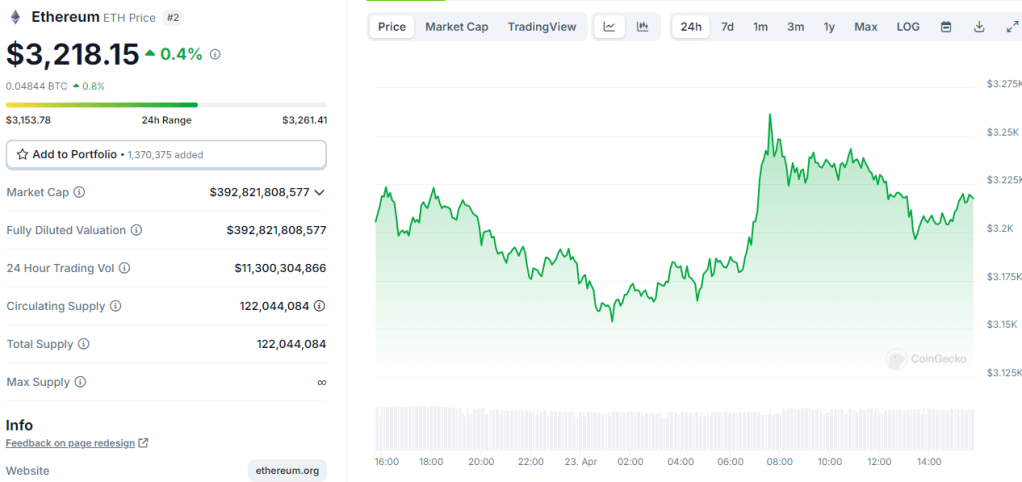Image resolution: width=1022 pixels, height=482 pixels.
Task: Select the 1y time range
Action: pos(829,27)
